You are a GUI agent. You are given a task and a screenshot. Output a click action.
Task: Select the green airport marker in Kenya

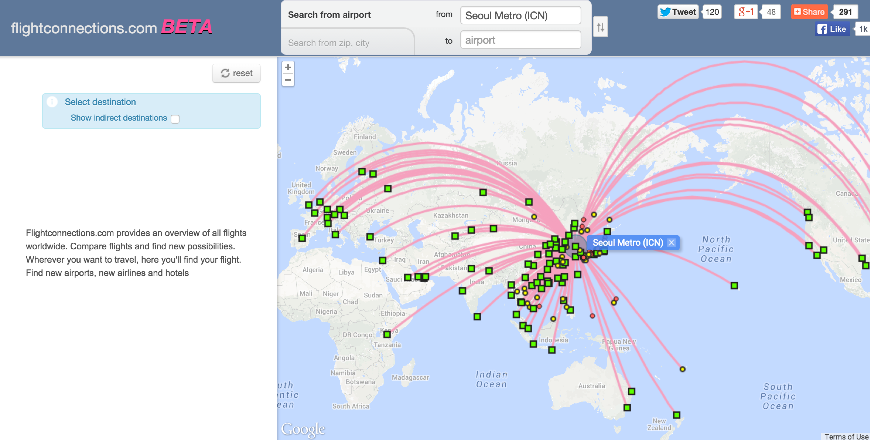coord(387,335)
